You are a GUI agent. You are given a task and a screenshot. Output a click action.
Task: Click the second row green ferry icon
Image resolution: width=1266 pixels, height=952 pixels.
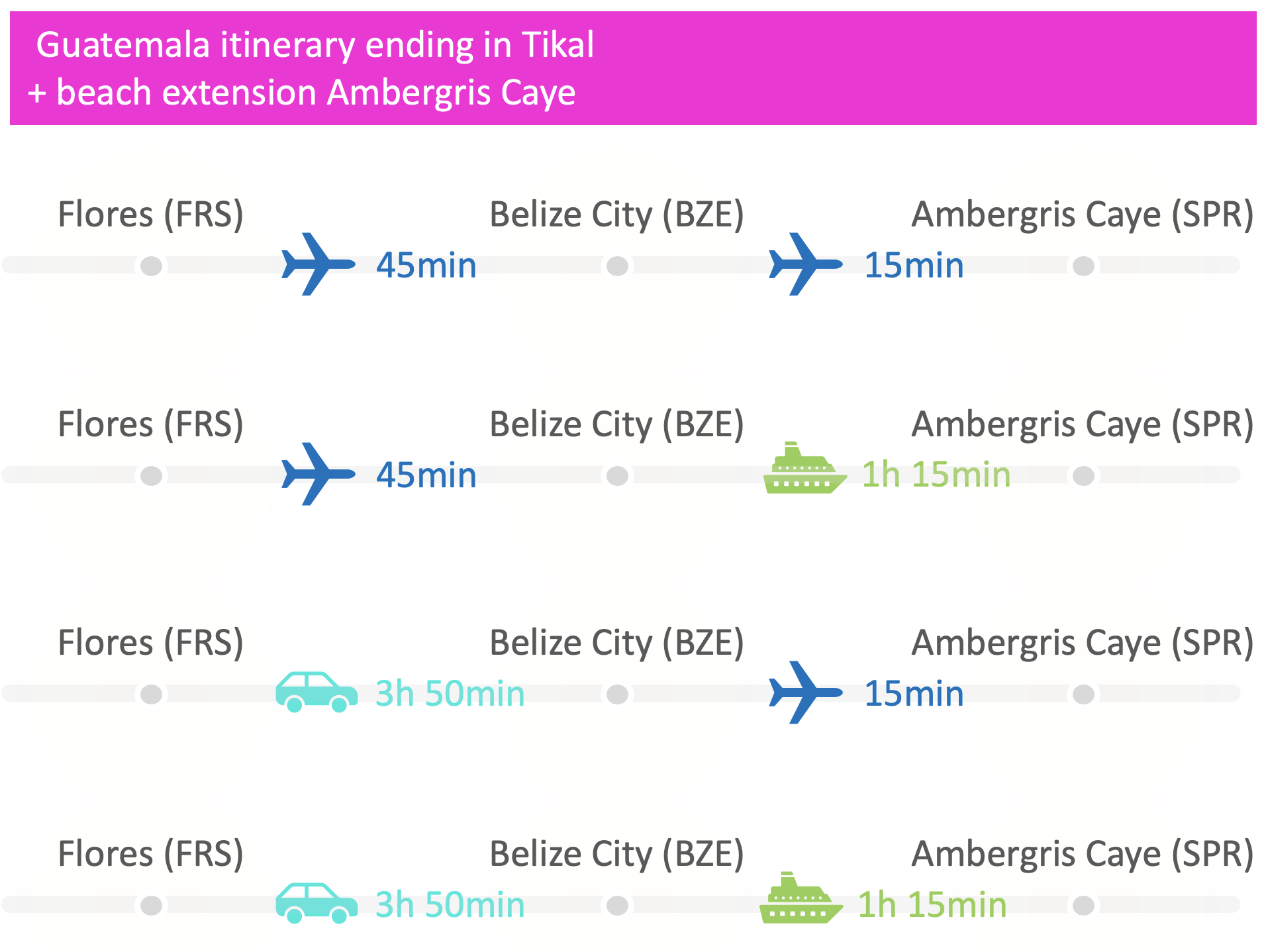(805, 467)
